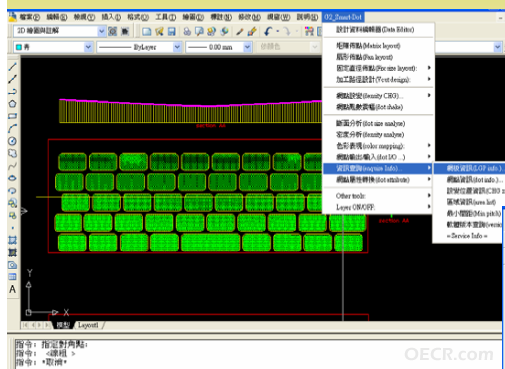Click the Make Block tool

tap(12, 215)
